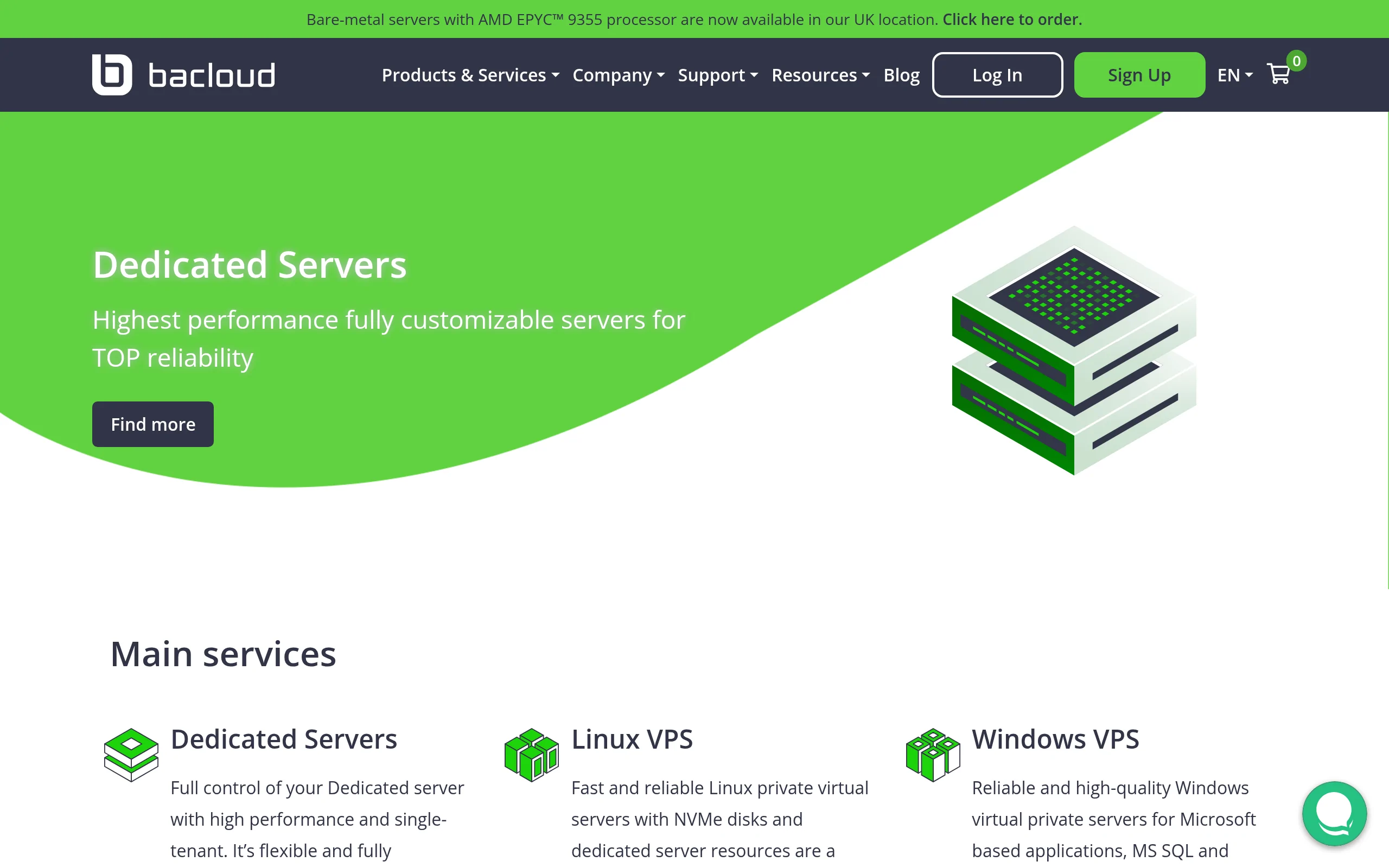Click the bacloud wordmark text

[x=212, y=75]
